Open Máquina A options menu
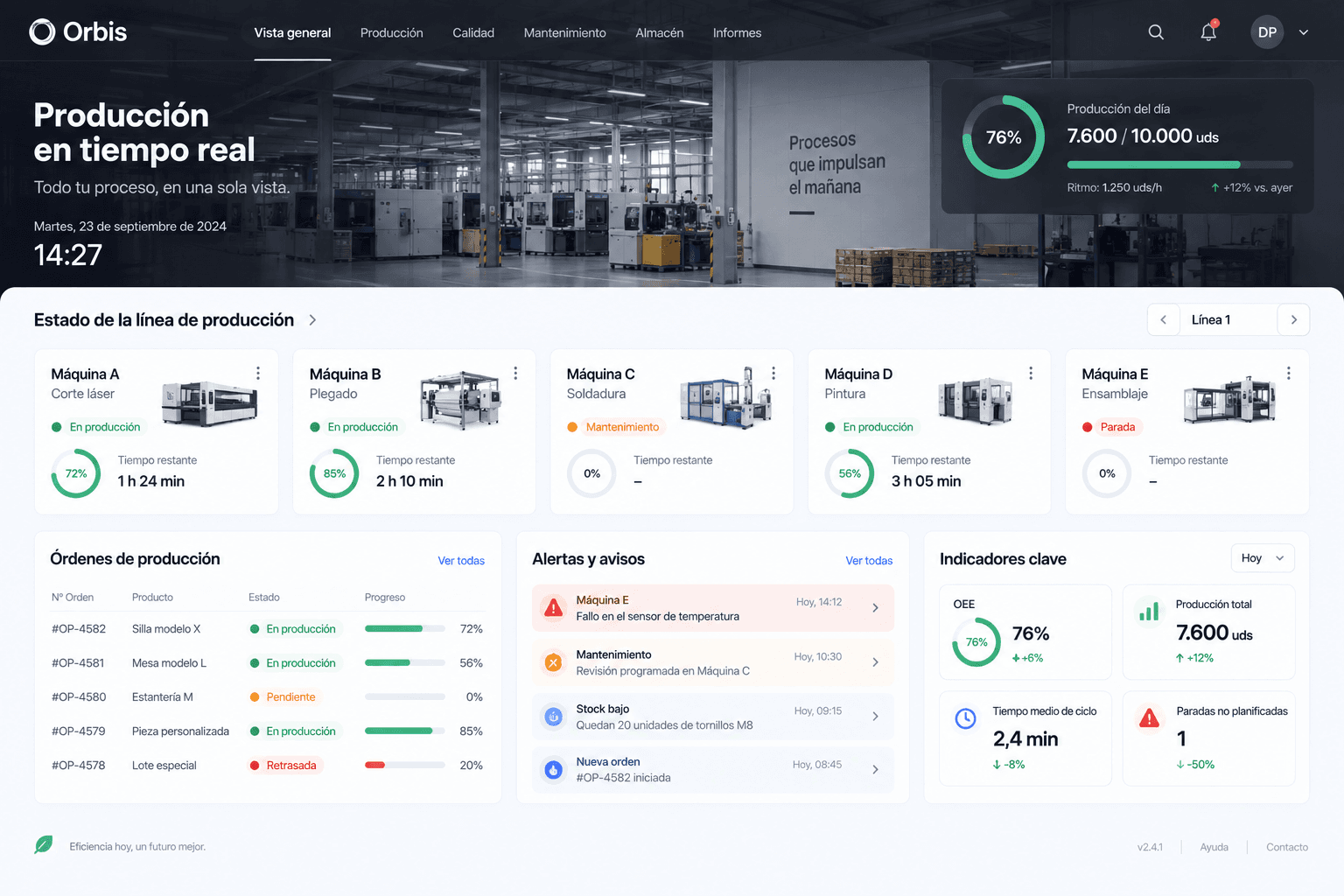Image resolution: width=1344 pixels, height=896 pixels. click(x=258, y=374)
